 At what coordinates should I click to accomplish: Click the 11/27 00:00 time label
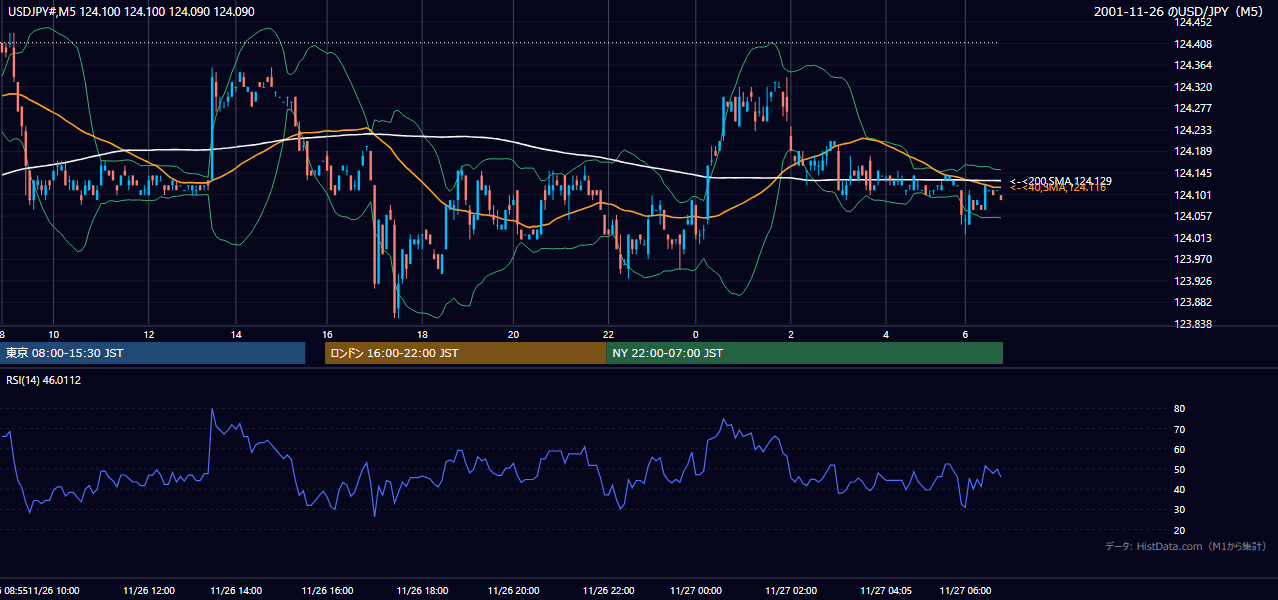[695, 590]
